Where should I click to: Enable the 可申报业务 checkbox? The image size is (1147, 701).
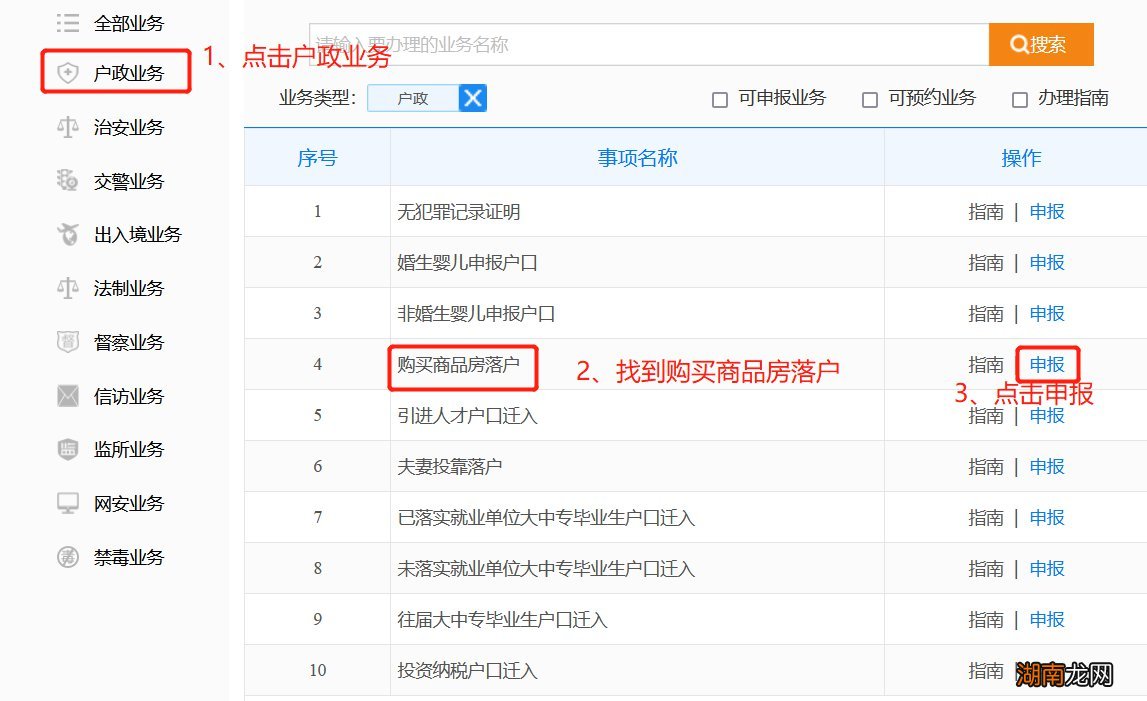pos(718,98)
